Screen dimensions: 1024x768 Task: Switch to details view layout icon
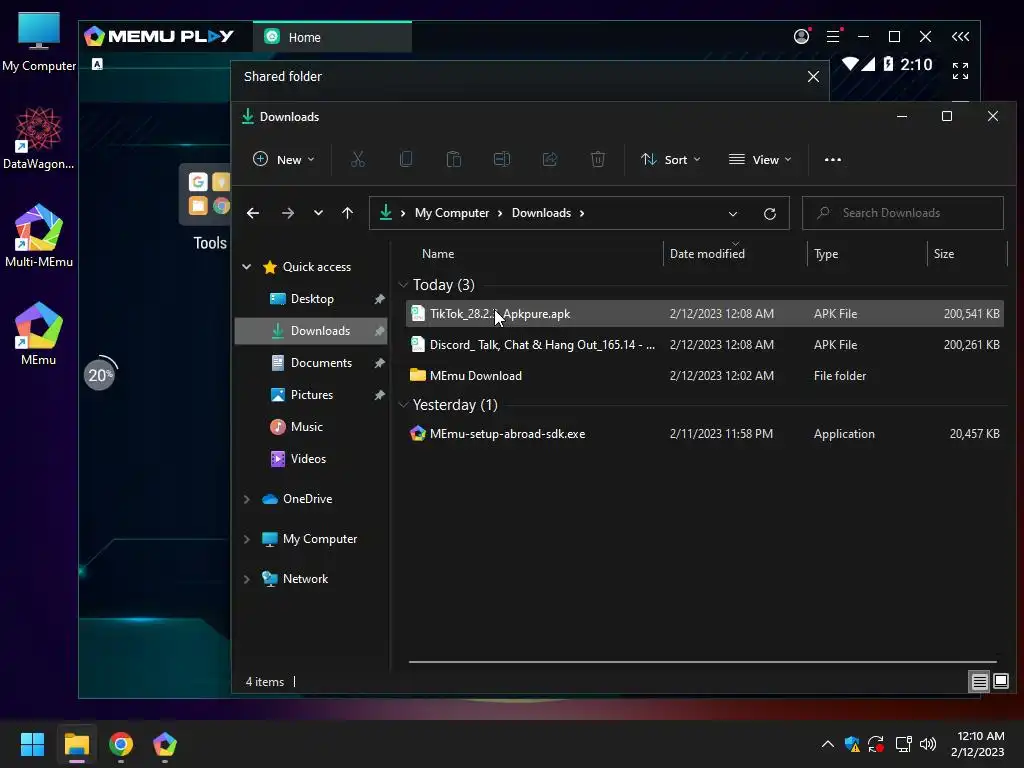click(980, 682)
